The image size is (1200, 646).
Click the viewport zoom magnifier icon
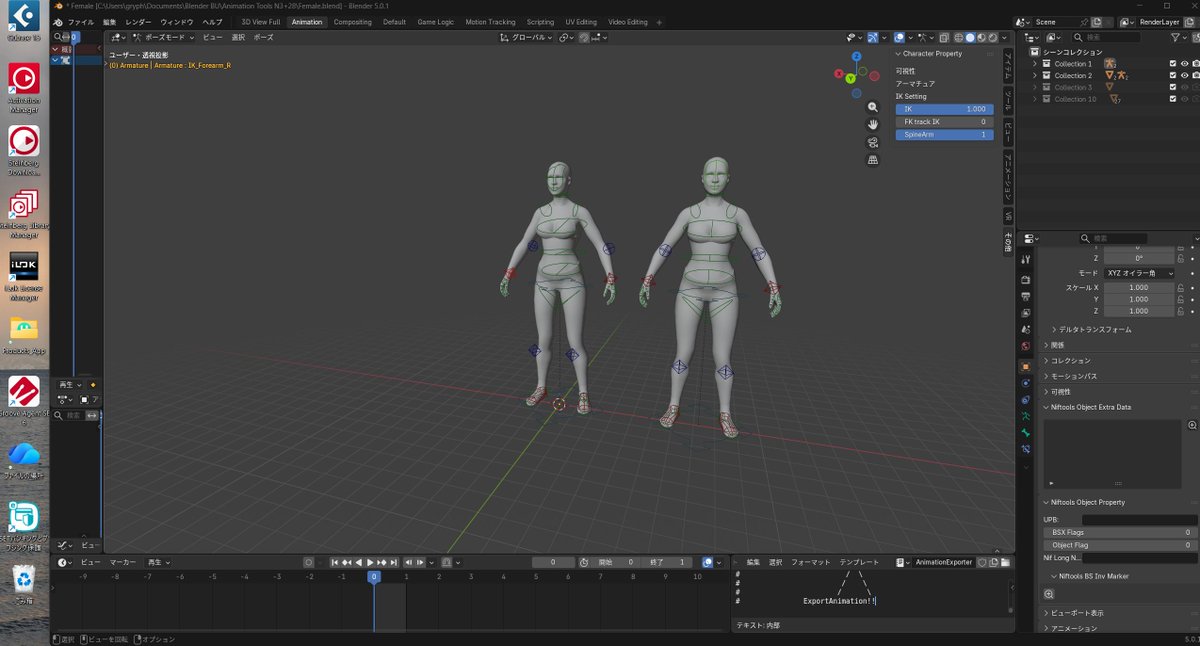tap(873, 107)
